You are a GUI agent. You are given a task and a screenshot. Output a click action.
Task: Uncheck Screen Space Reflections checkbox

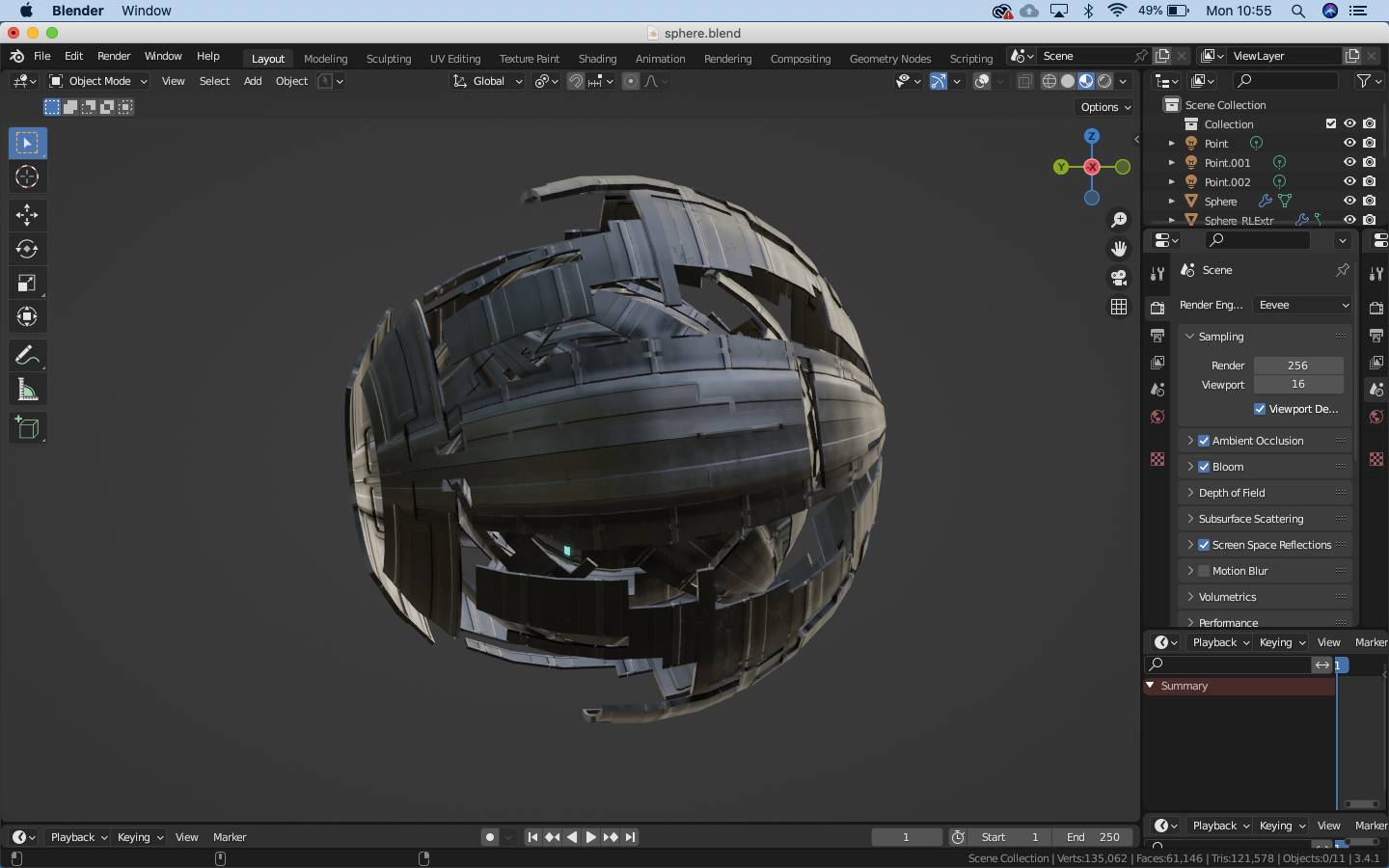coord(1204,545)
